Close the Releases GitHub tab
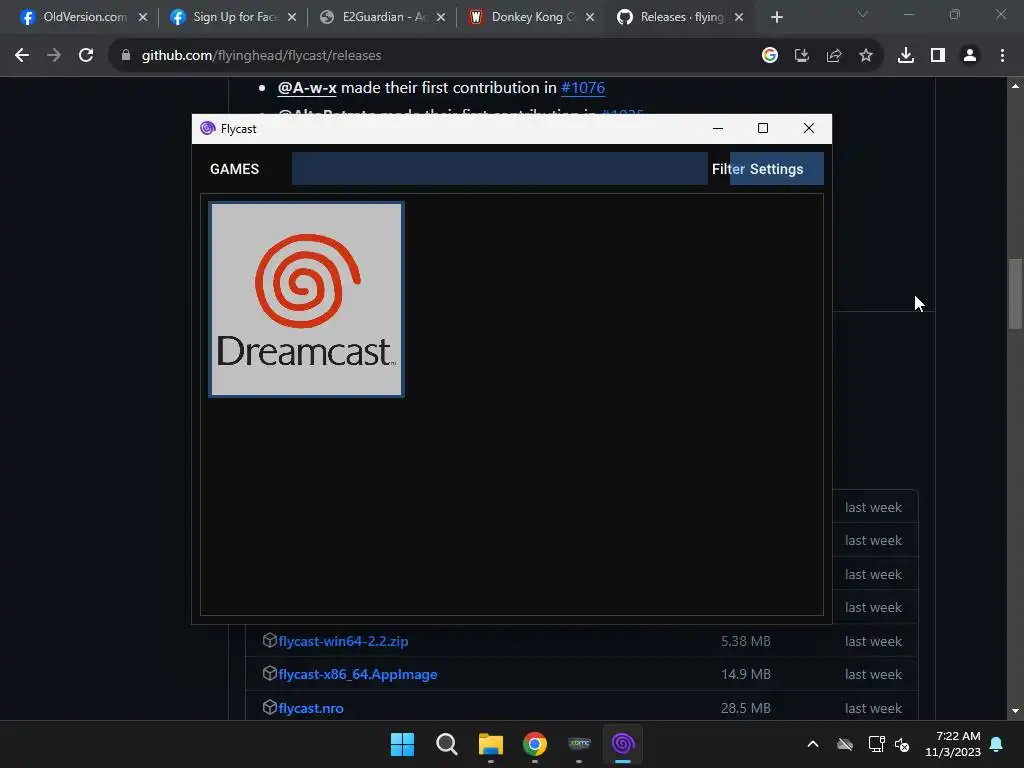The image size is (1024, 768). coord(739,18)
